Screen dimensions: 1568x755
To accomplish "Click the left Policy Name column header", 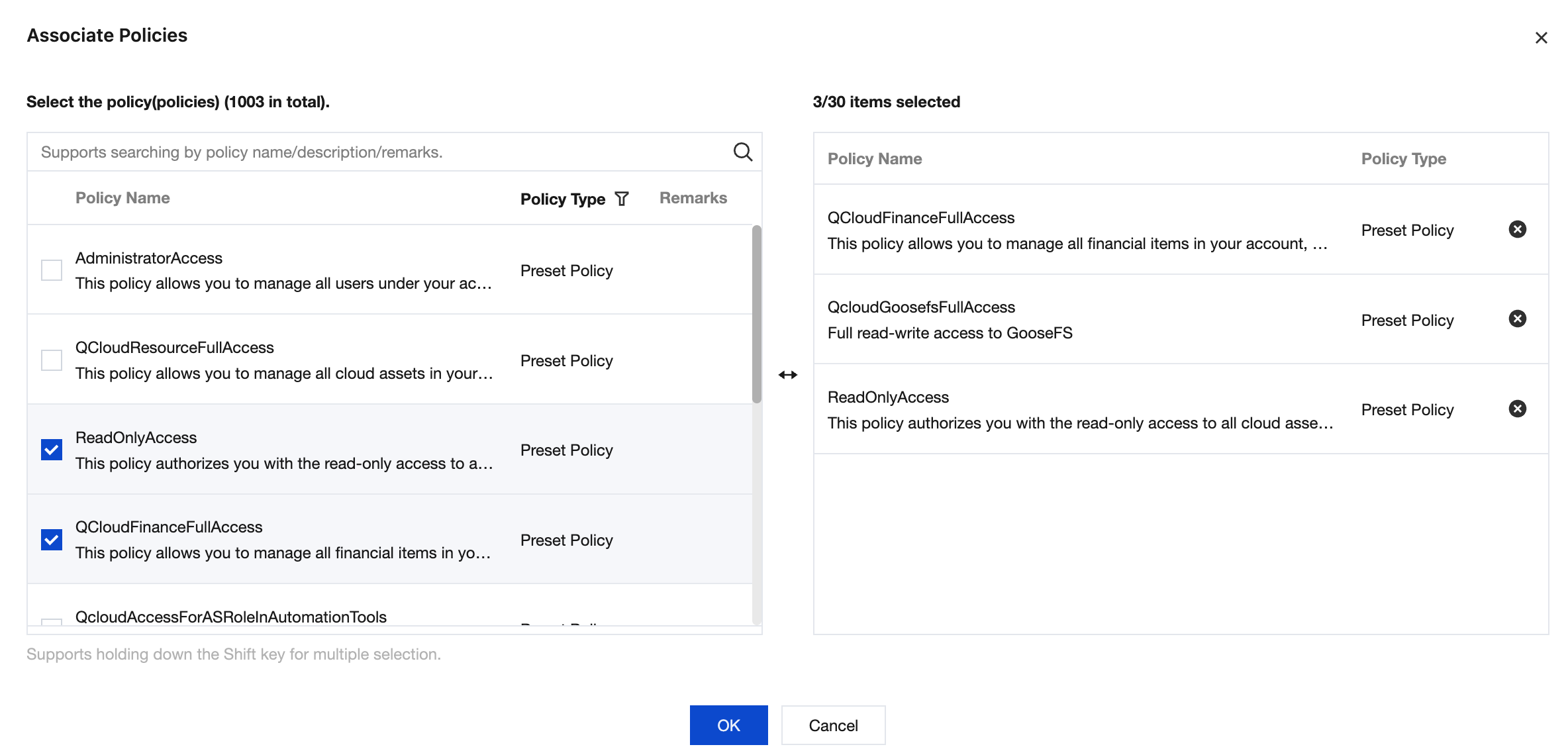I will [x=122, y=198].
